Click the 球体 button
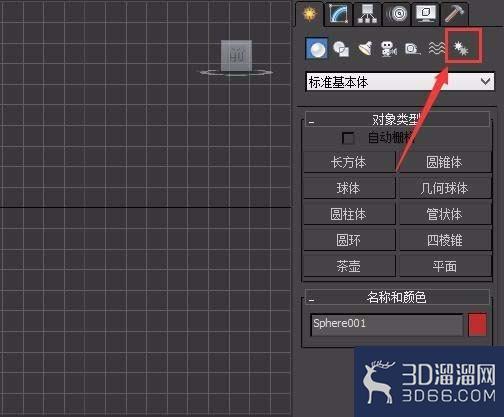Viewport: 504px width, 417px height. coord(349,188)
